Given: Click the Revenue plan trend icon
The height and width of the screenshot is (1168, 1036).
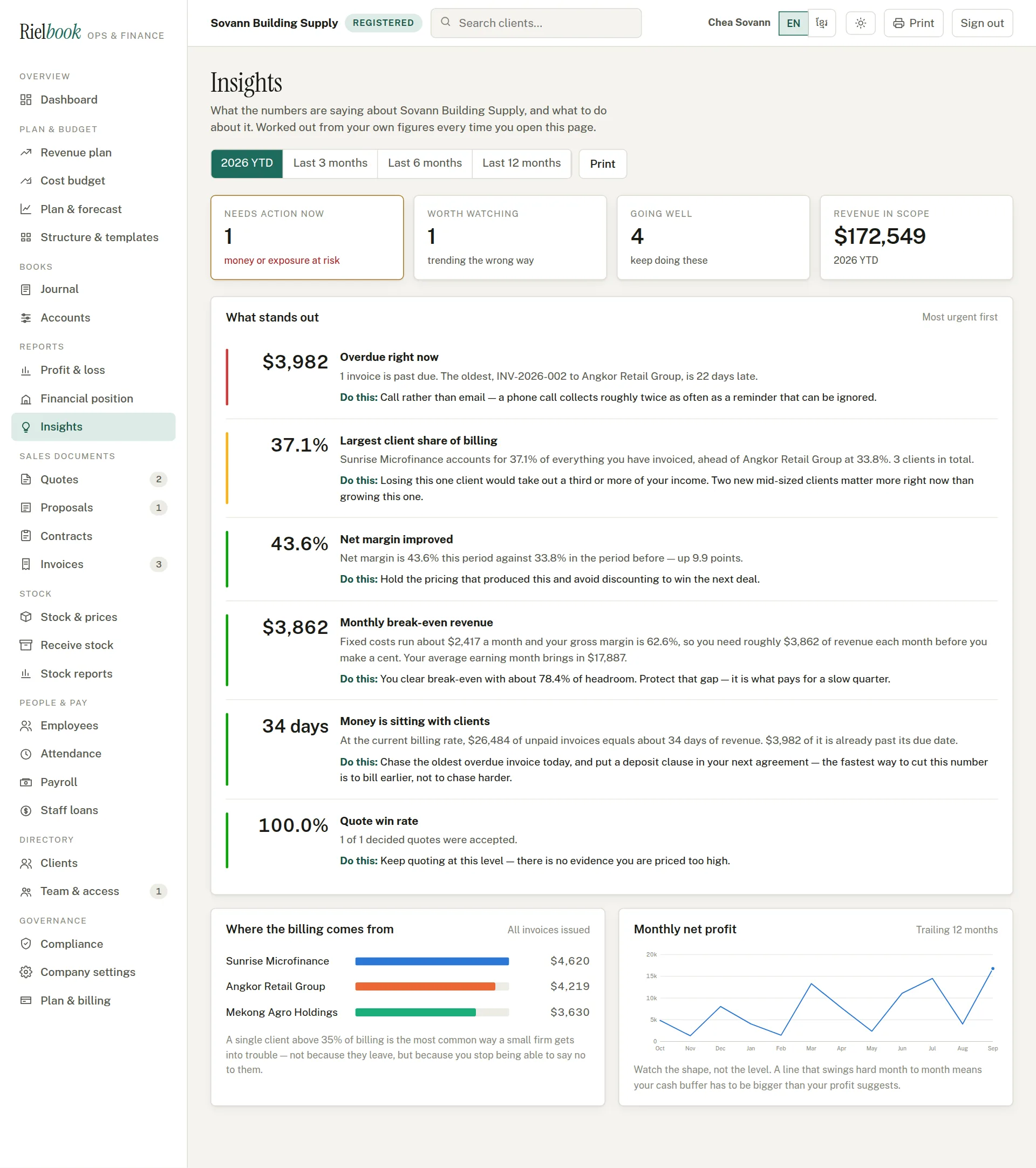Looking at the screenshot, I should tap(26, 153).
